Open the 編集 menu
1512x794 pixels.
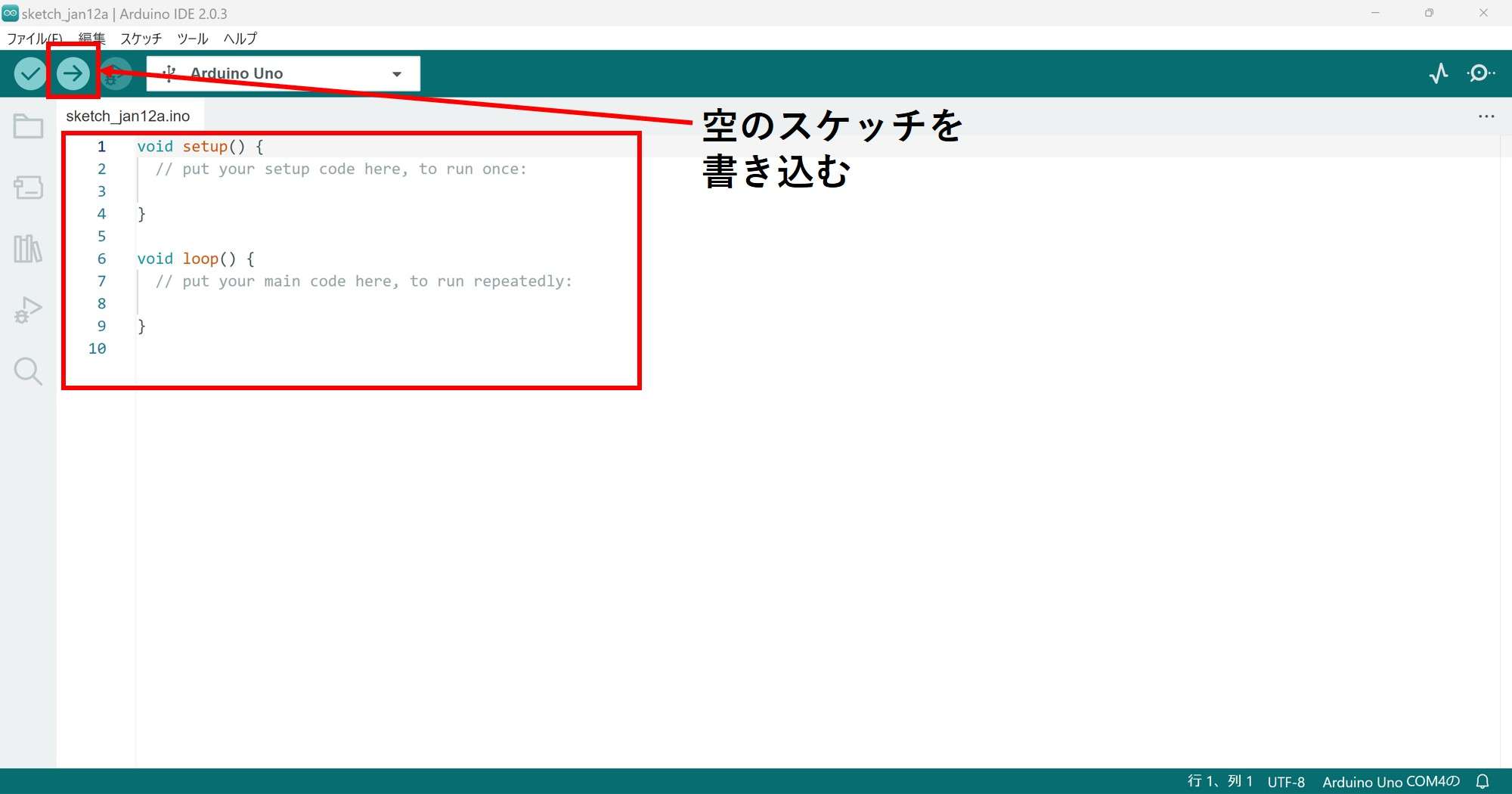91,39
